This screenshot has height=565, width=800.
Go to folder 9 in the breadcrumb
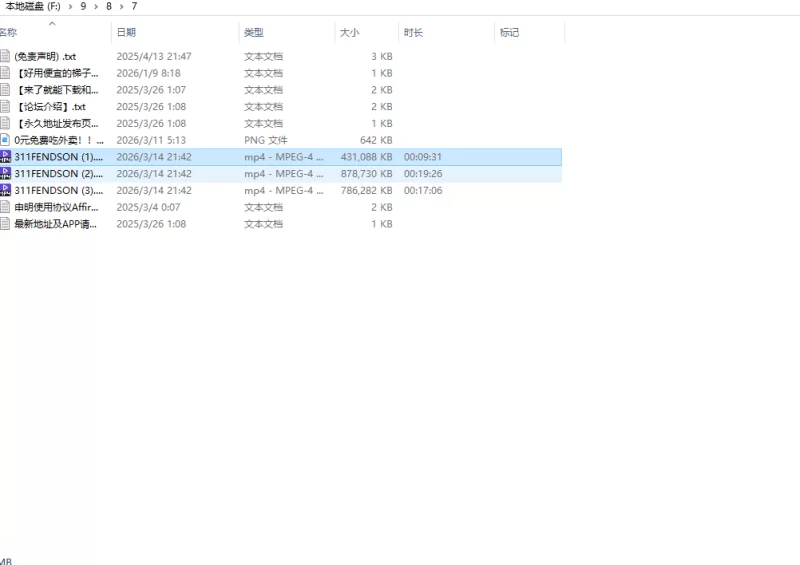(83, 7)
